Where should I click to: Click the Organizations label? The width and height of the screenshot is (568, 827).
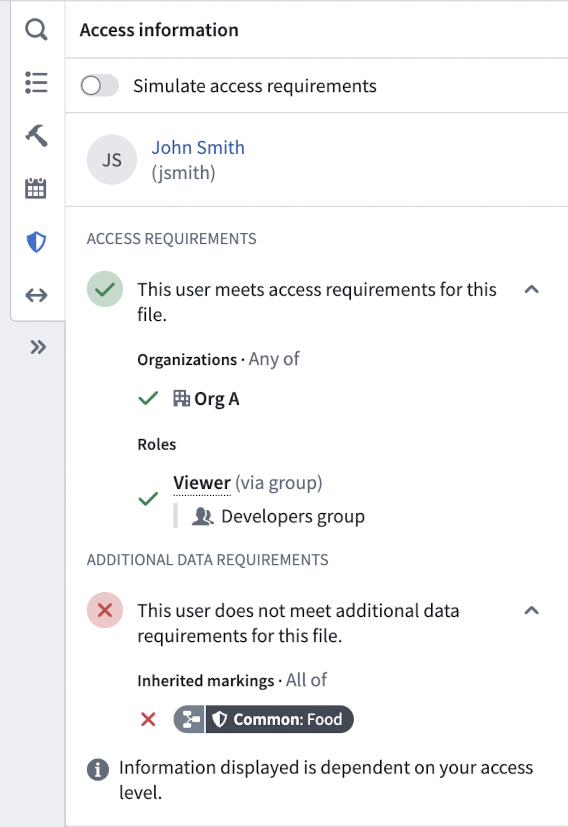[187, 360]
